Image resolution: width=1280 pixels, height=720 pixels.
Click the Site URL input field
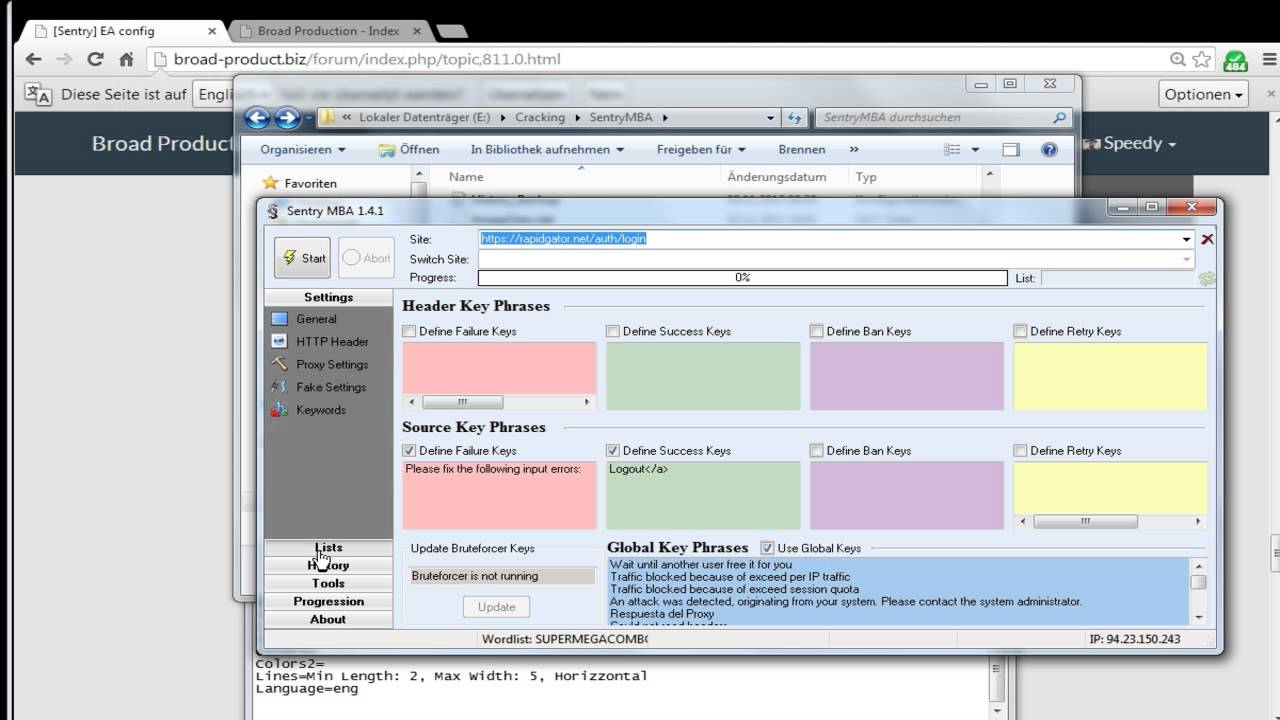click(828, 239)
